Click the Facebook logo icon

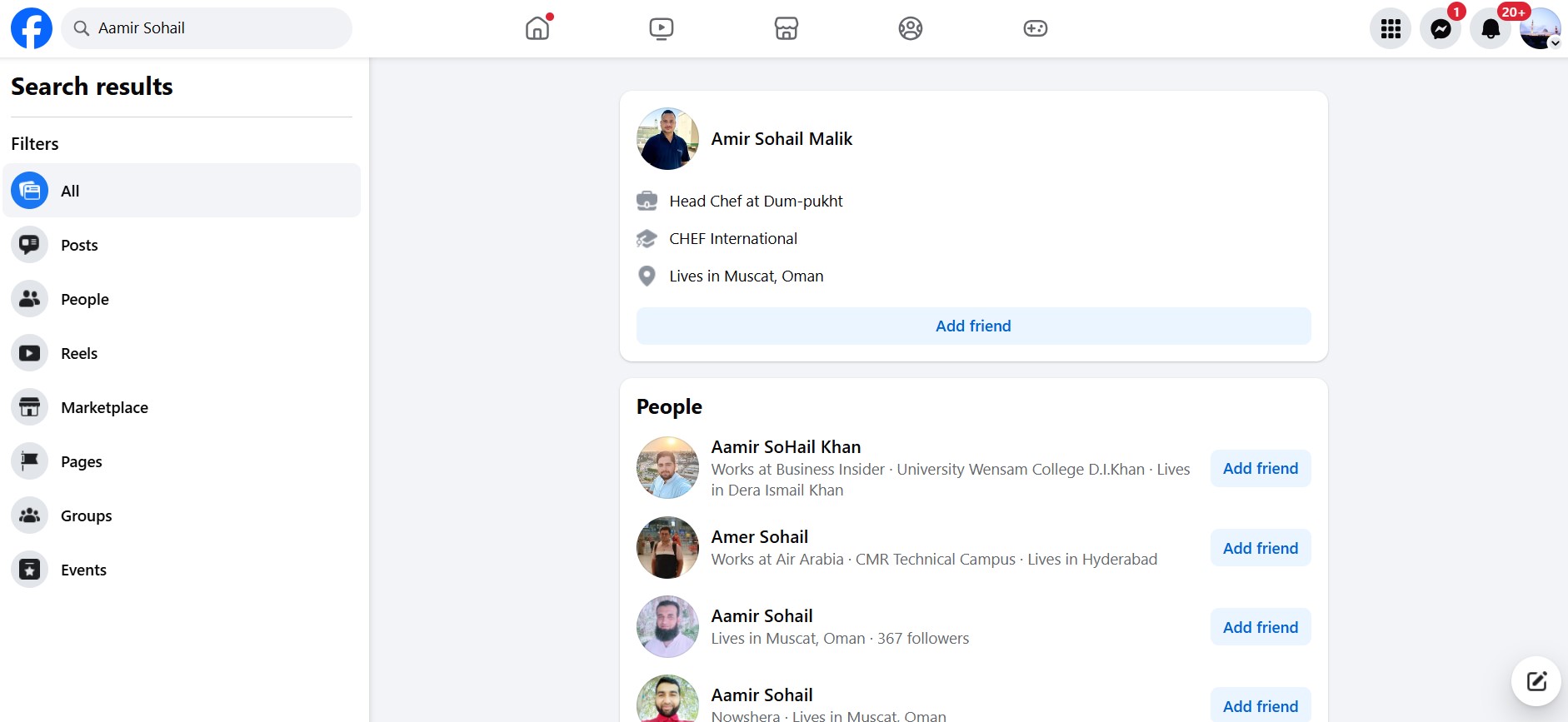[x=32, y=28]
